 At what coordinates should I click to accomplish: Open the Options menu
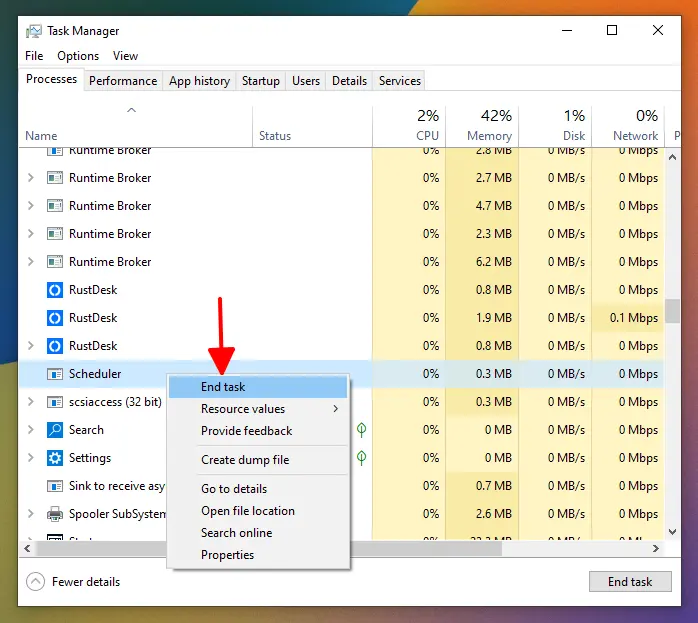tap(78, 56)
